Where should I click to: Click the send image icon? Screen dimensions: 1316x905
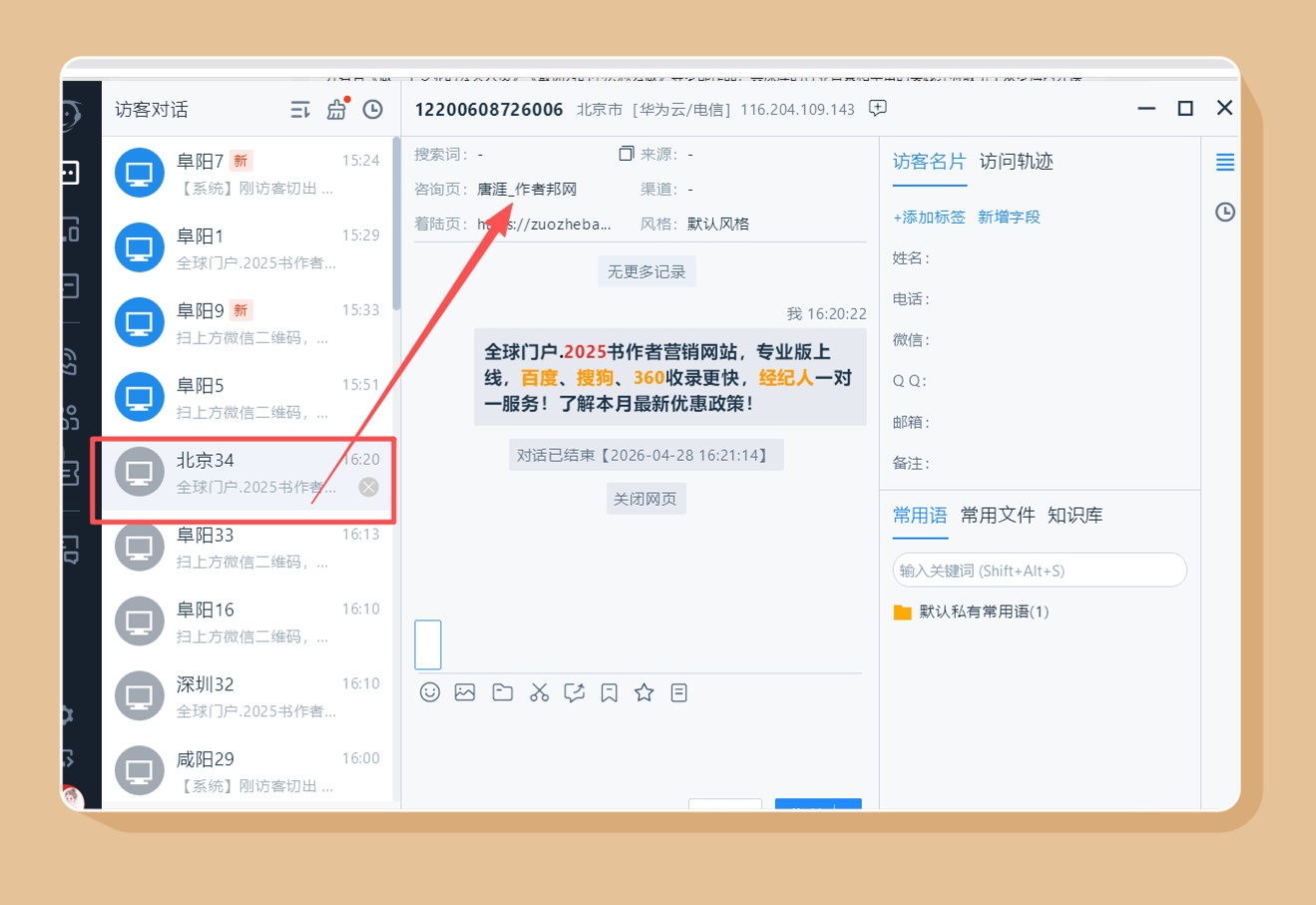tap(465, 692)
